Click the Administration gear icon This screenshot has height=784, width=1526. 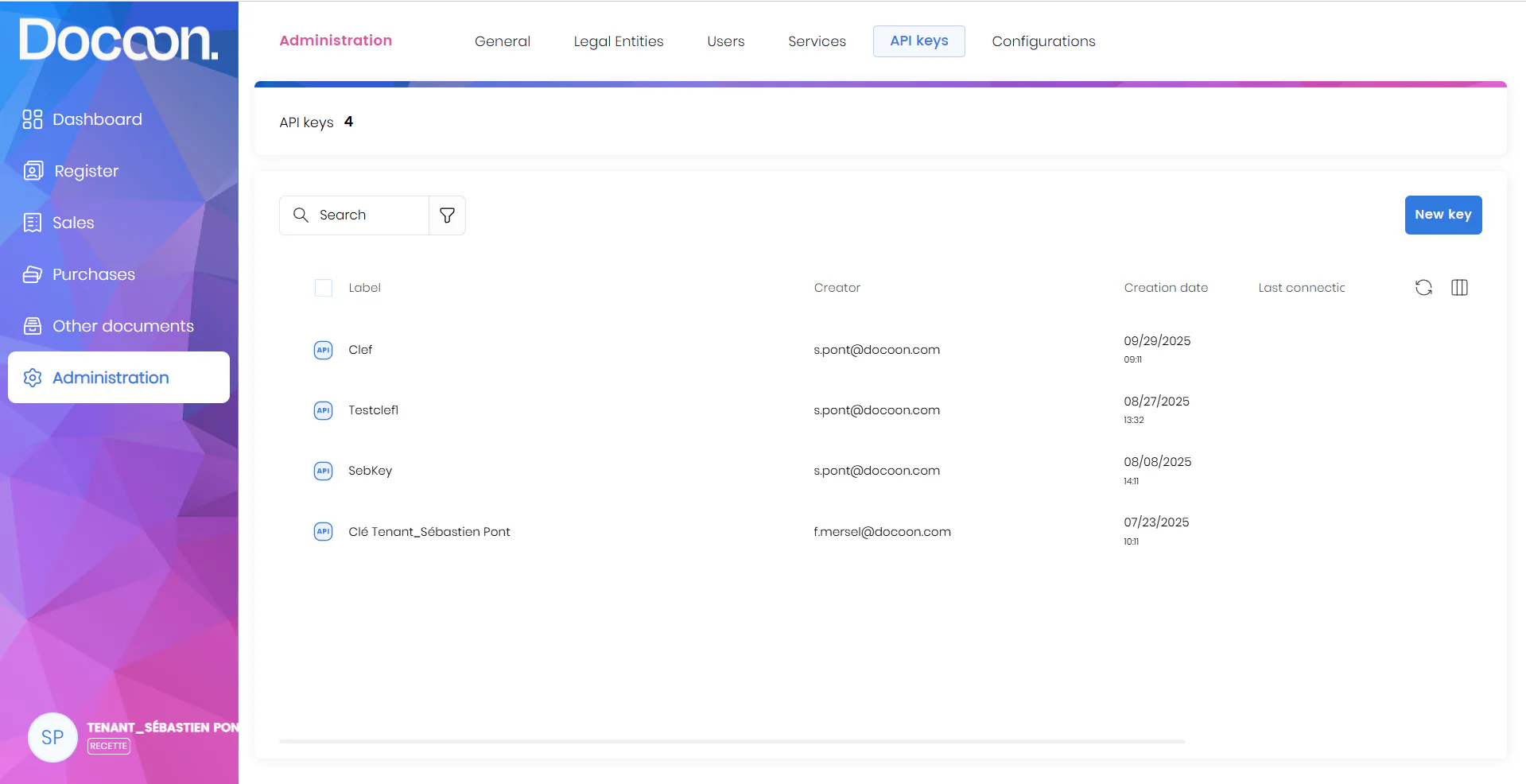[33, 378]
